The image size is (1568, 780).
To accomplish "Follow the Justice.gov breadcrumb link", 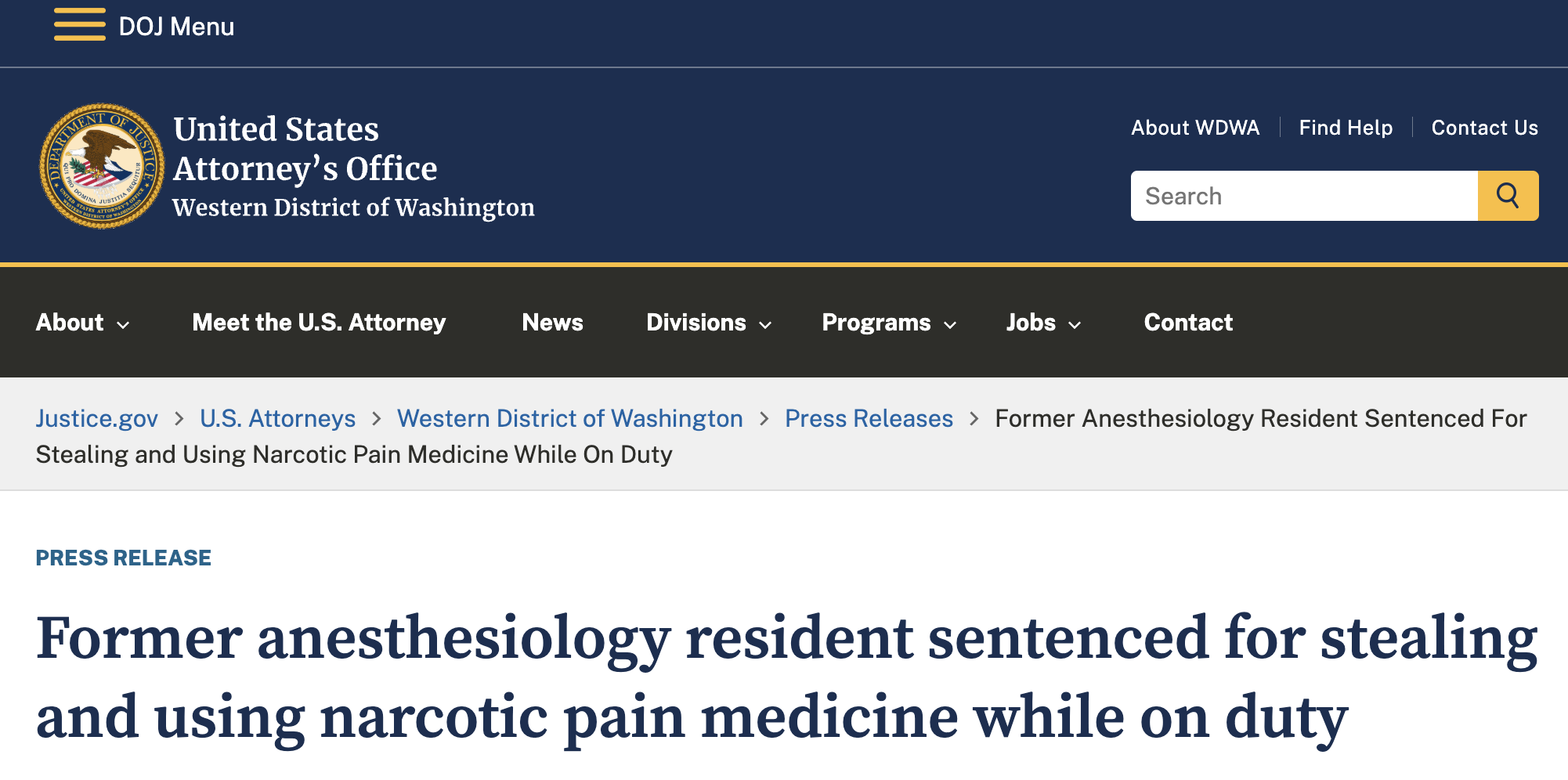I will click(97, 419).
